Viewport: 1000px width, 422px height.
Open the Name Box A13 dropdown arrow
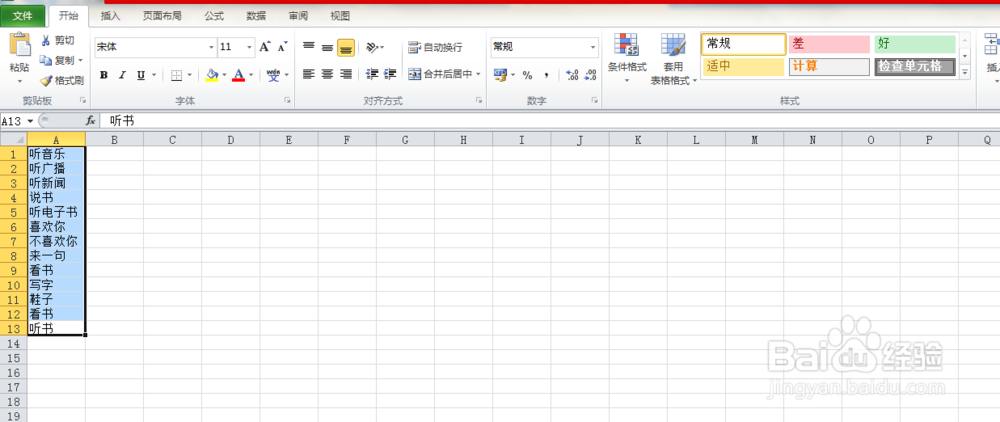pyautogui.click(x=31, y=120)
